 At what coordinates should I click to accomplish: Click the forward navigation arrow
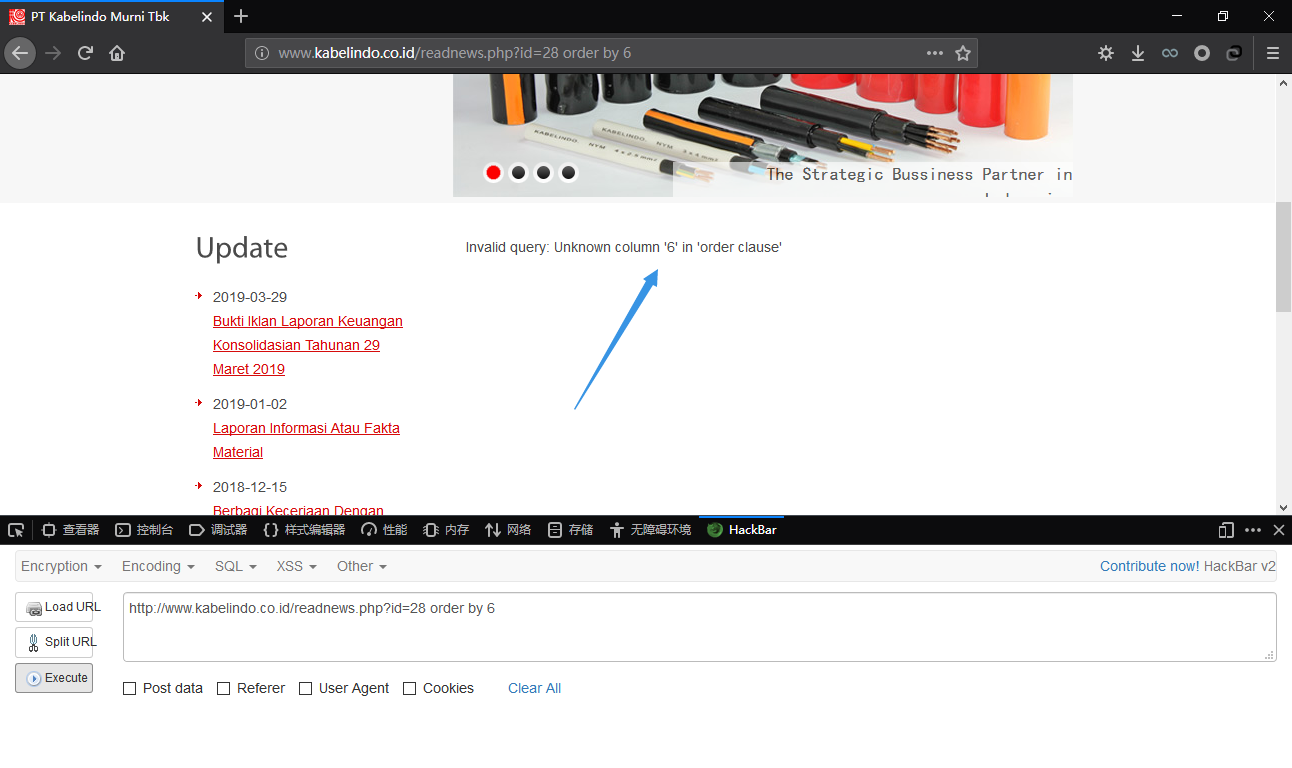tap(53, 53)
